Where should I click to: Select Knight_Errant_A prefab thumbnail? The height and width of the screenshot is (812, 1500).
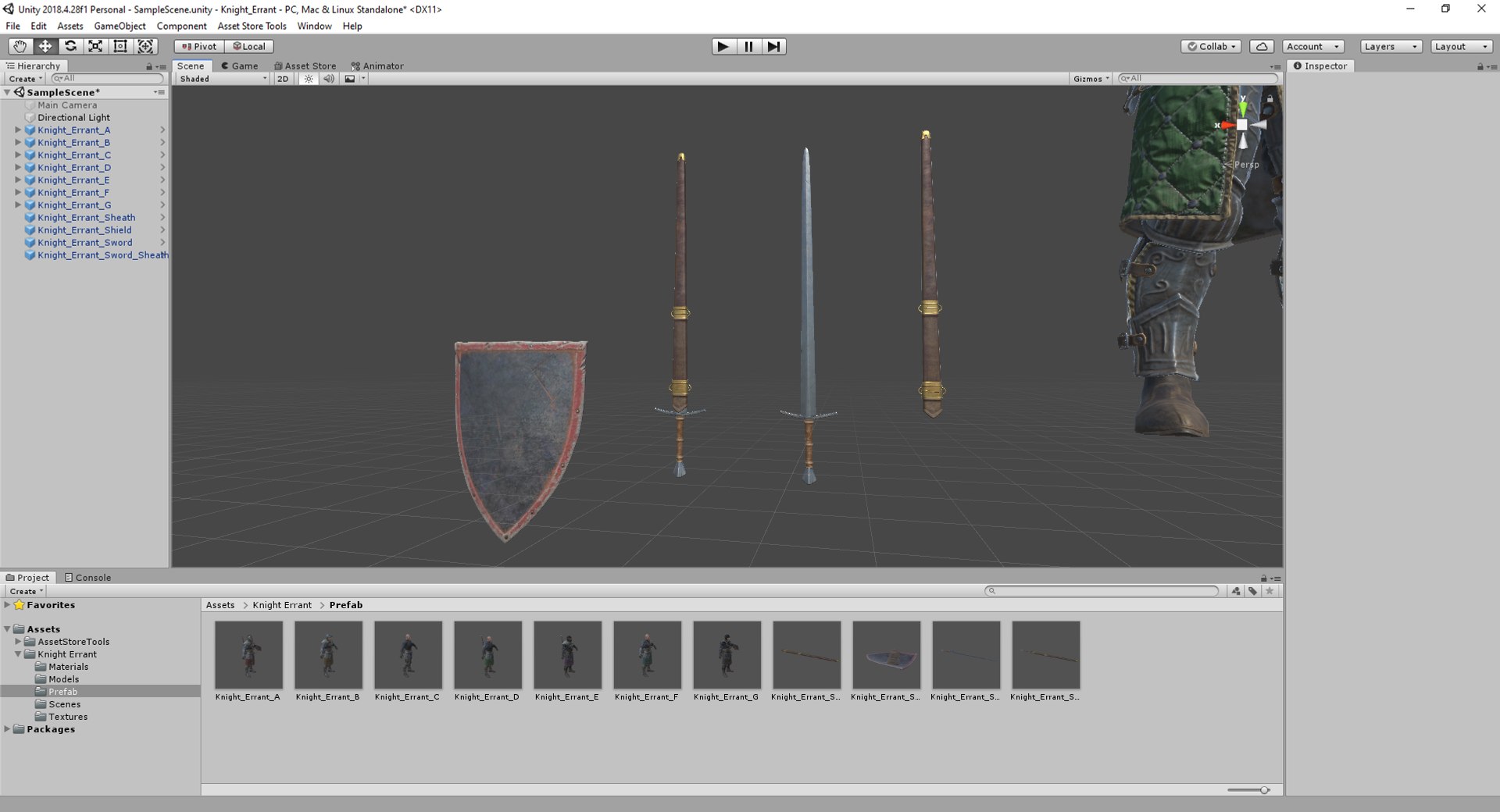coord(248,655)
